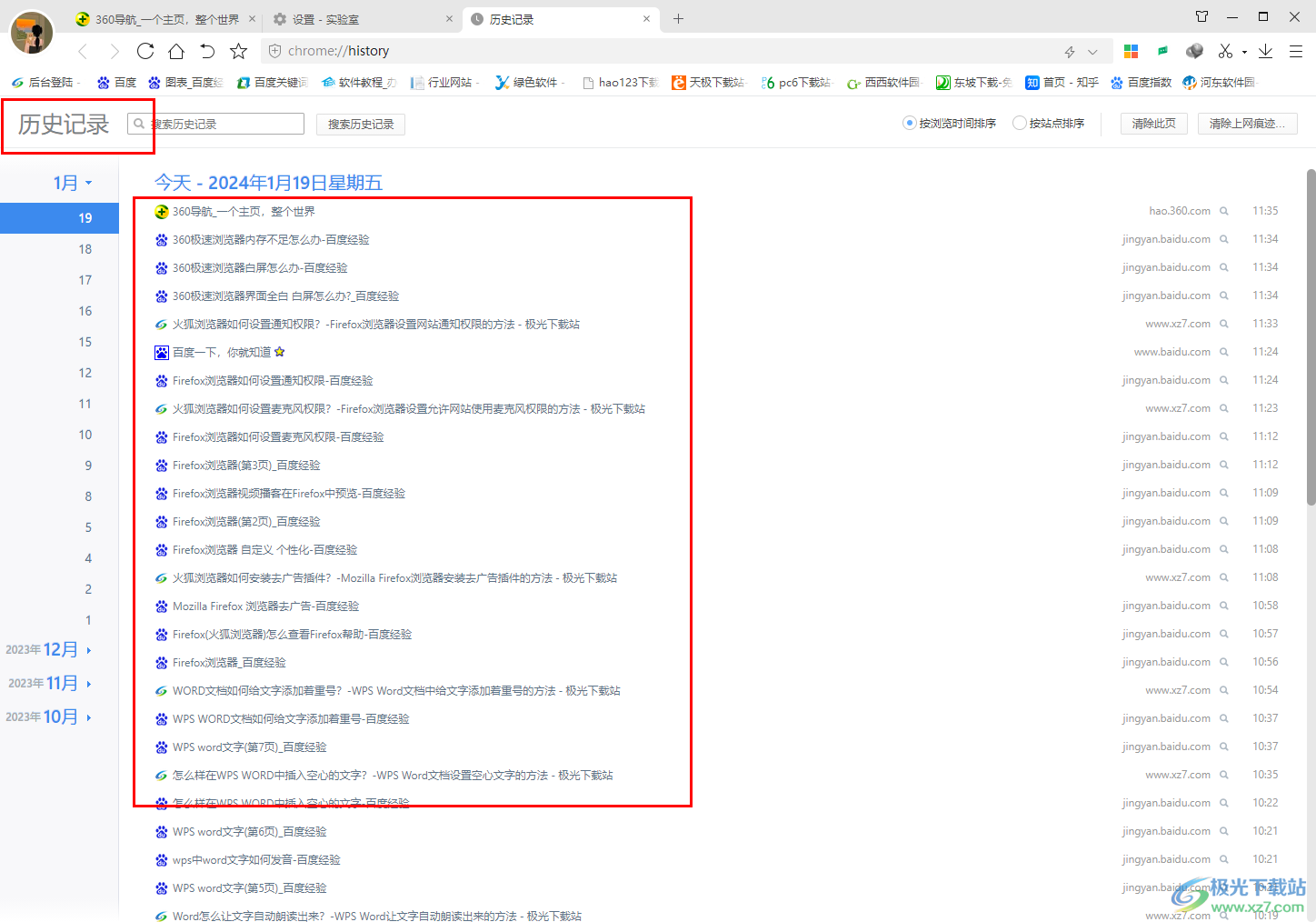Go back with the back arrow
This screenshot has width=1316, height=922.
[x=83, y=51]
